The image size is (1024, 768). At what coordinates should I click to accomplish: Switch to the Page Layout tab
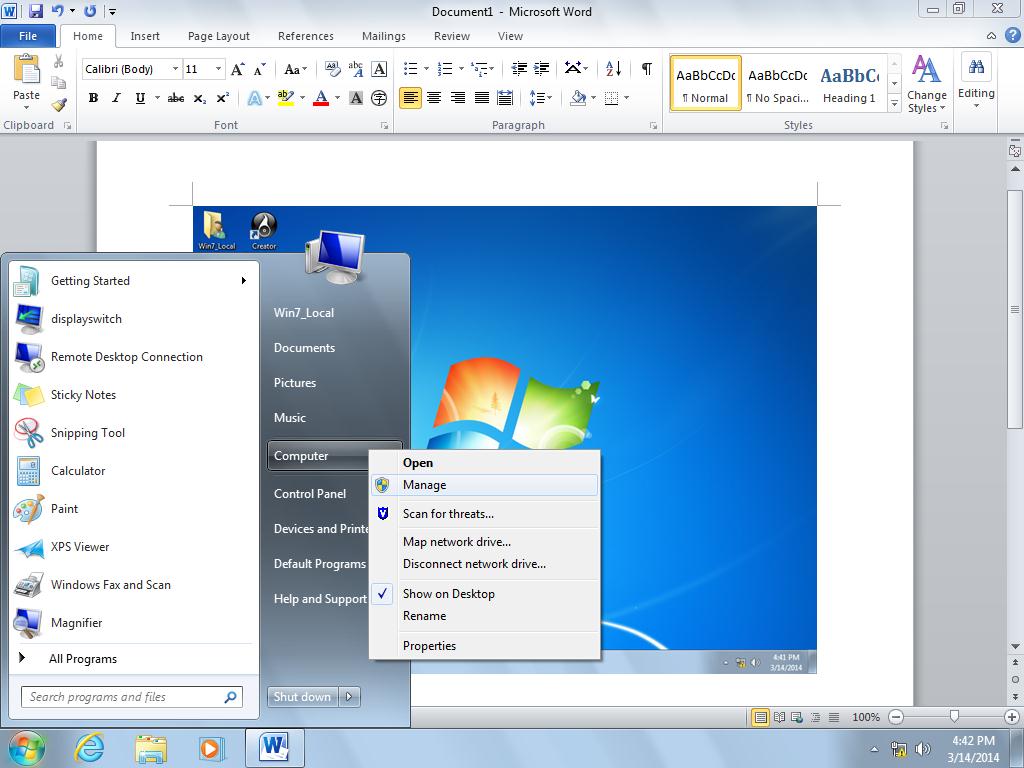218,36
